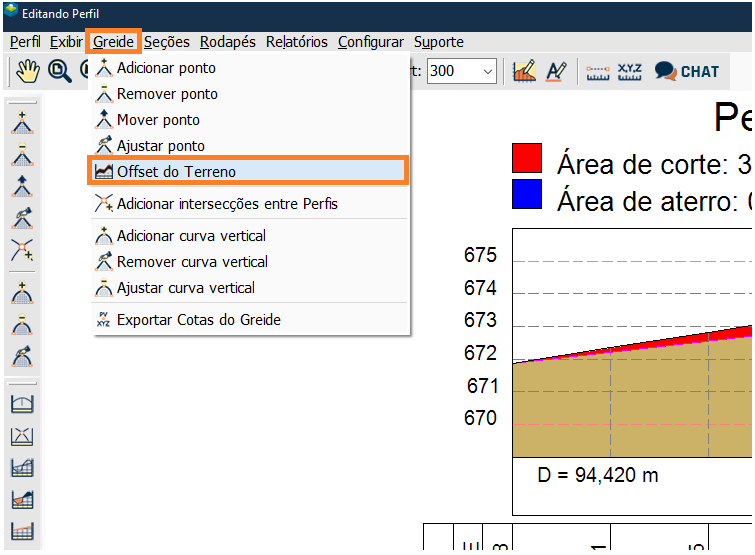The image size is (755, 555).
Task: Click the add vertical curve sidebar icon
Action: 22,293
